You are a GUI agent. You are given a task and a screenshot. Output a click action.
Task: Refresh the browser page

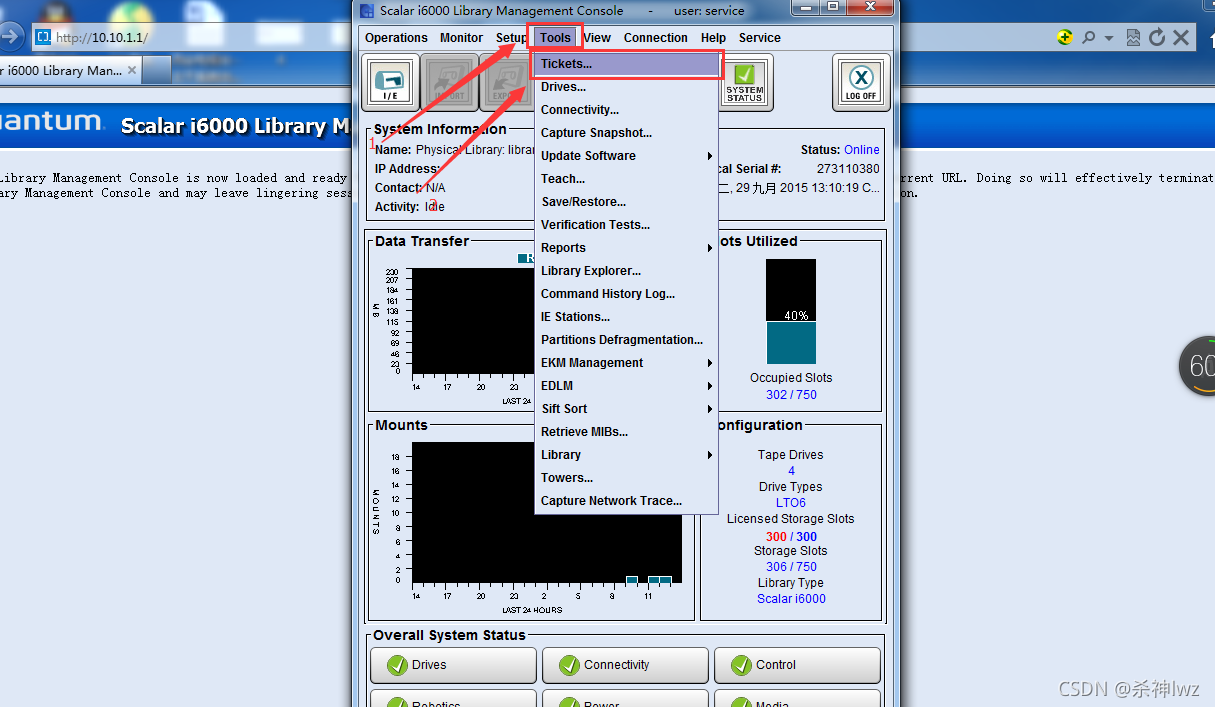(x=1157, y=37)
